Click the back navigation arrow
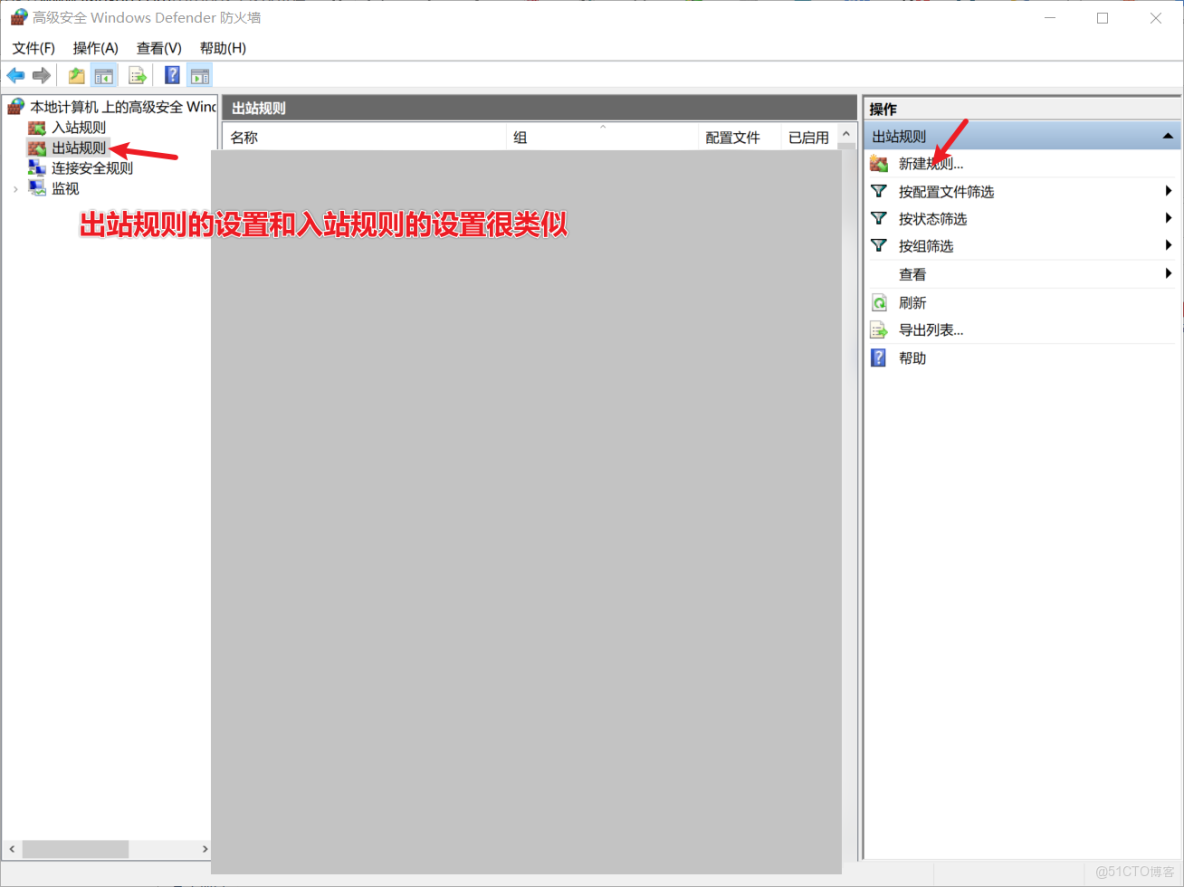The height and width of the screenshot is (887, 1184). click(15, 74)
